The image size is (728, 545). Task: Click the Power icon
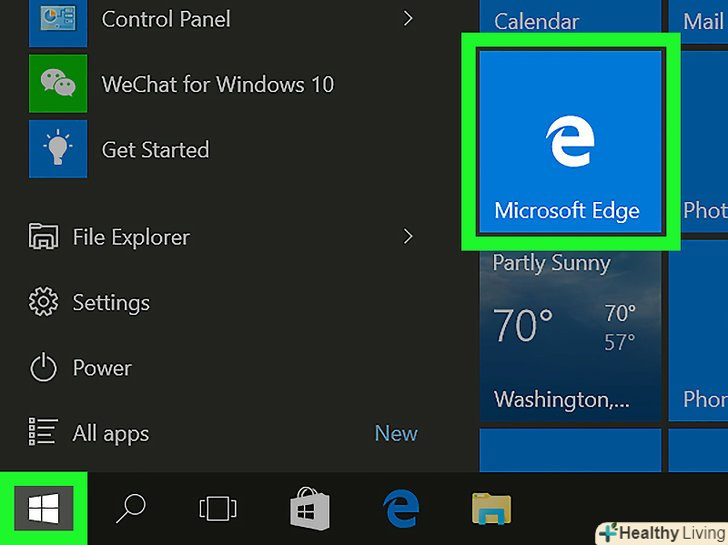(44, 367)
